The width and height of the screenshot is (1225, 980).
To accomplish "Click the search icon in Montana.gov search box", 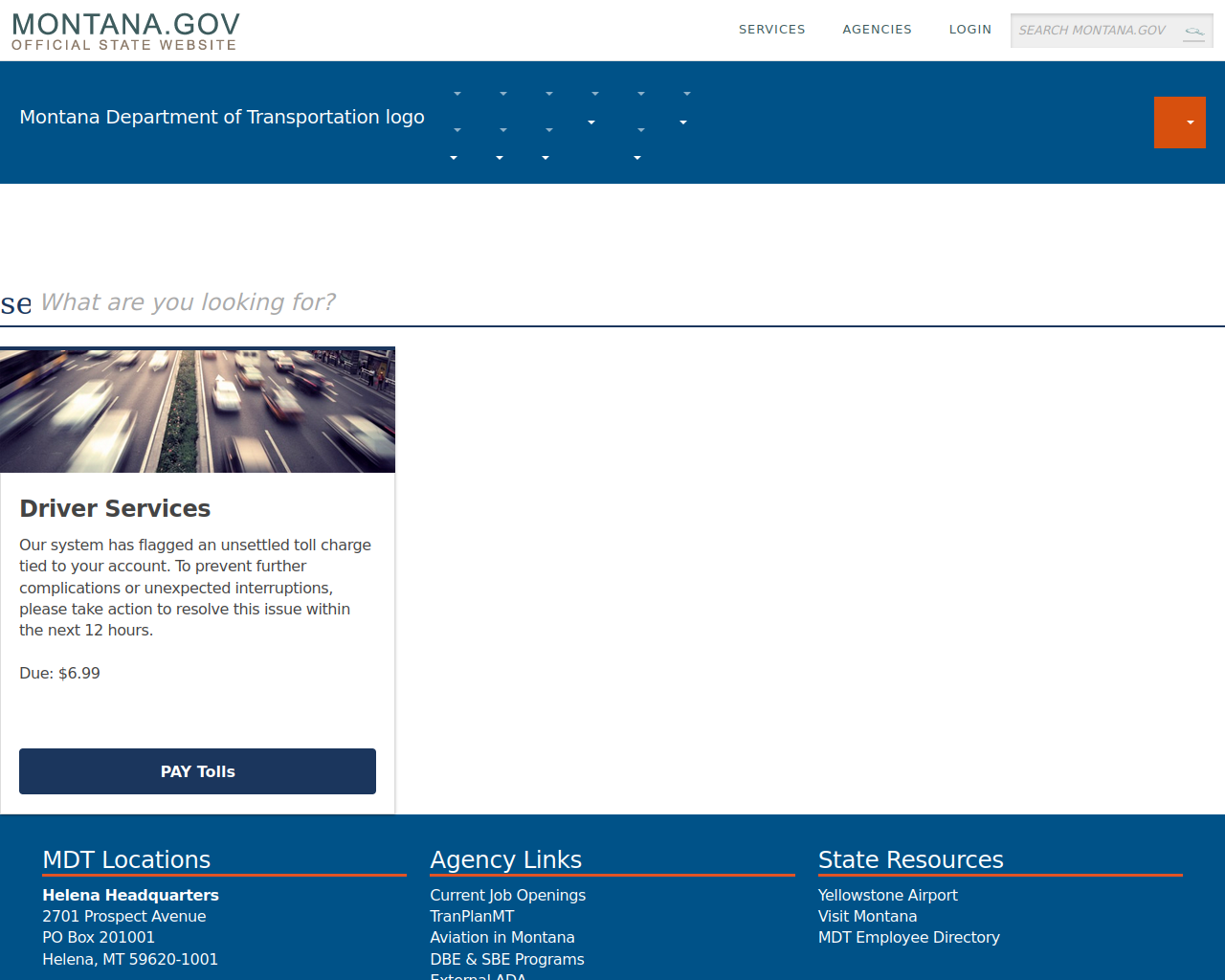I will click(1193, 32).
